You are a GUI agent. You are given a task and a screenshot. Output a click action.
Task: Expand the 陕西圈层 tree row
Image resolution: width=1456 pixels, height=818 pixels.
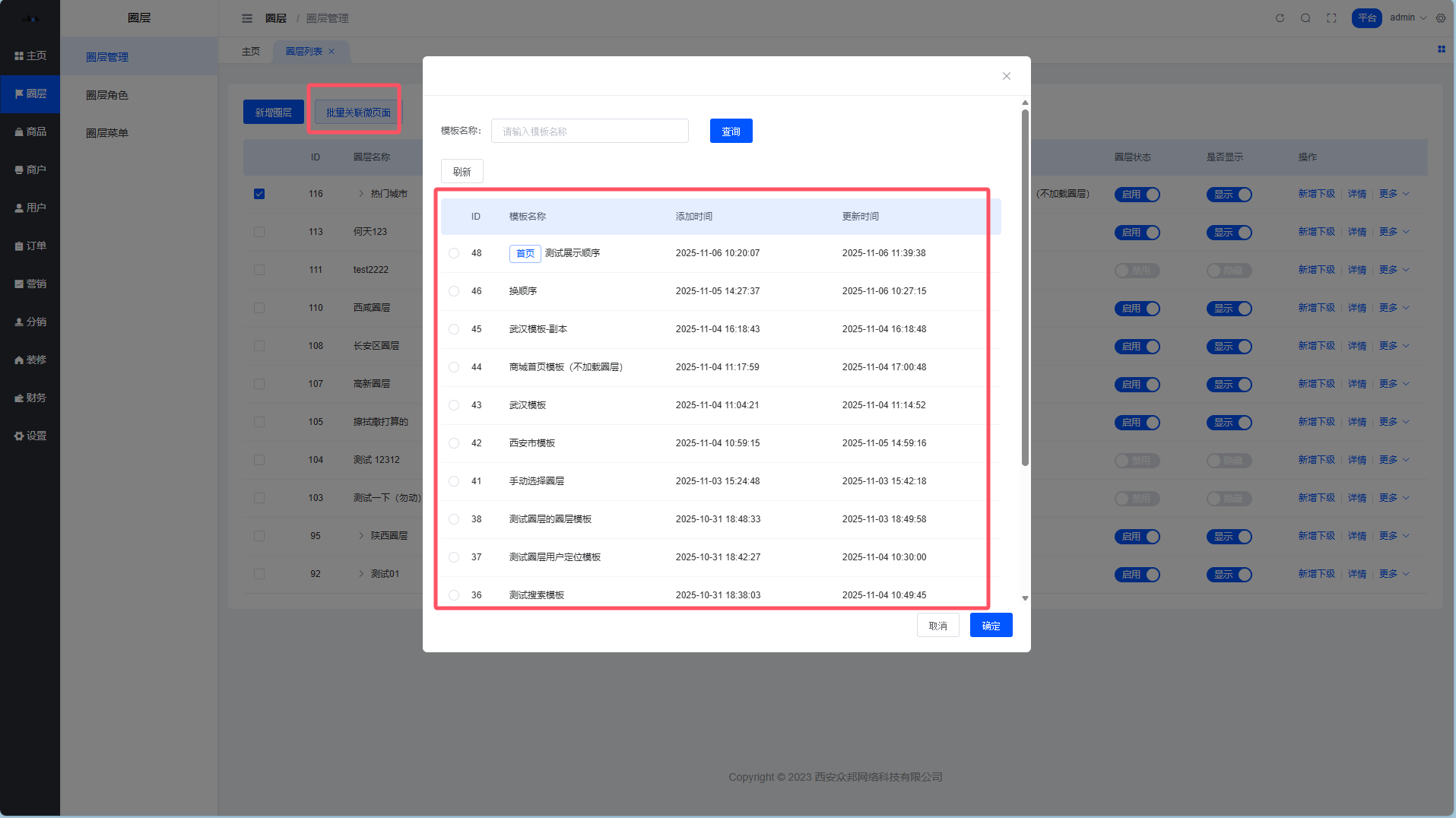point(361,536)
